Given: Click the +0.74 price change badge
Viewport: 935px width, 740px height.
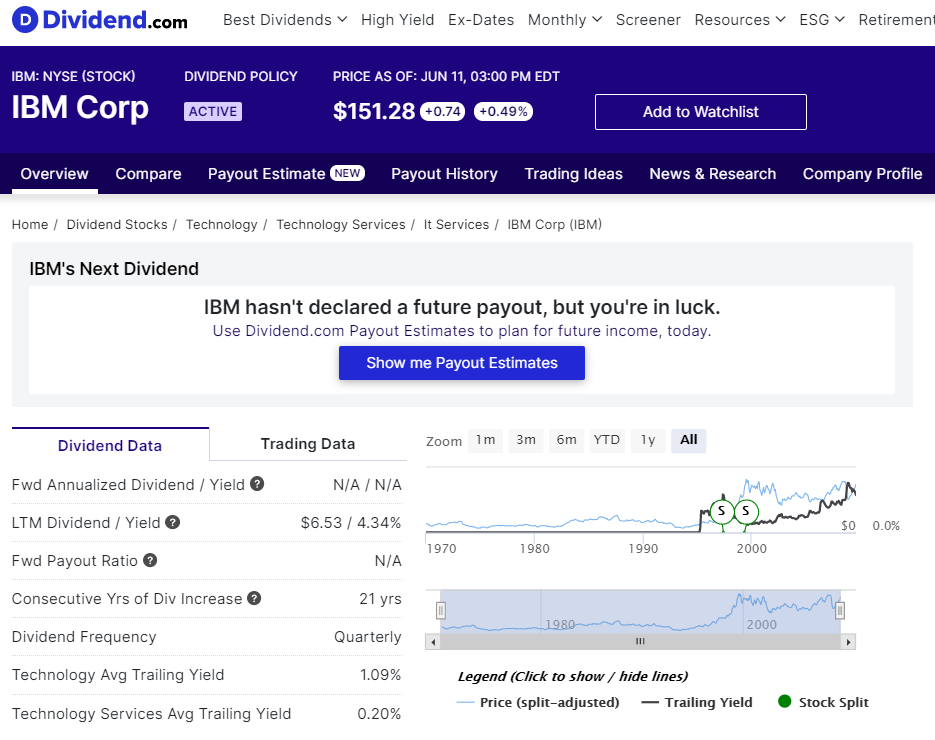Looking at the screenshot, I should coord(443,112).
